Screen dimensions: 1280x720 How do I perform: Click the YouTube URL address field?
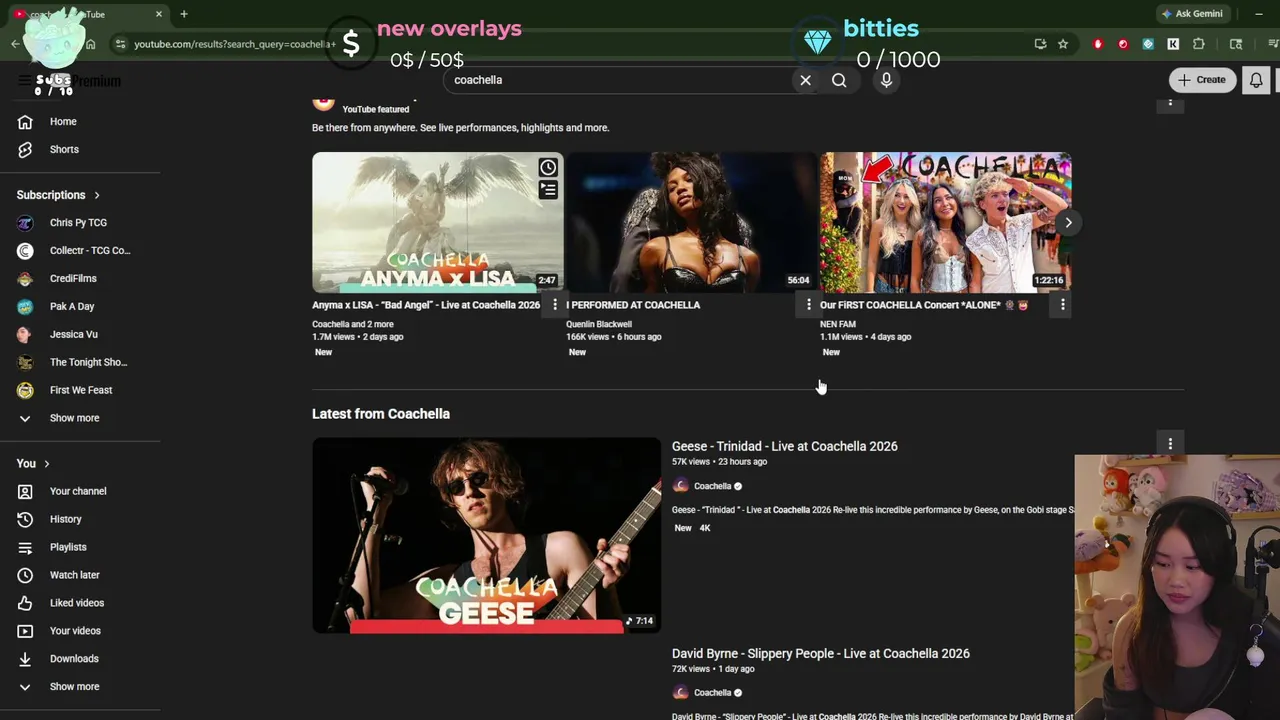pos(235,44)
